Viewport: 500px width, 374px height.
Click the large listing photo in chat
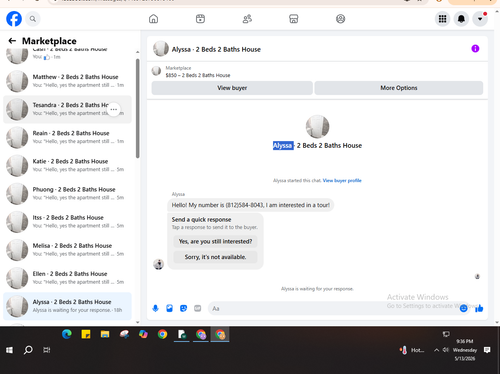tap(317, 127)
